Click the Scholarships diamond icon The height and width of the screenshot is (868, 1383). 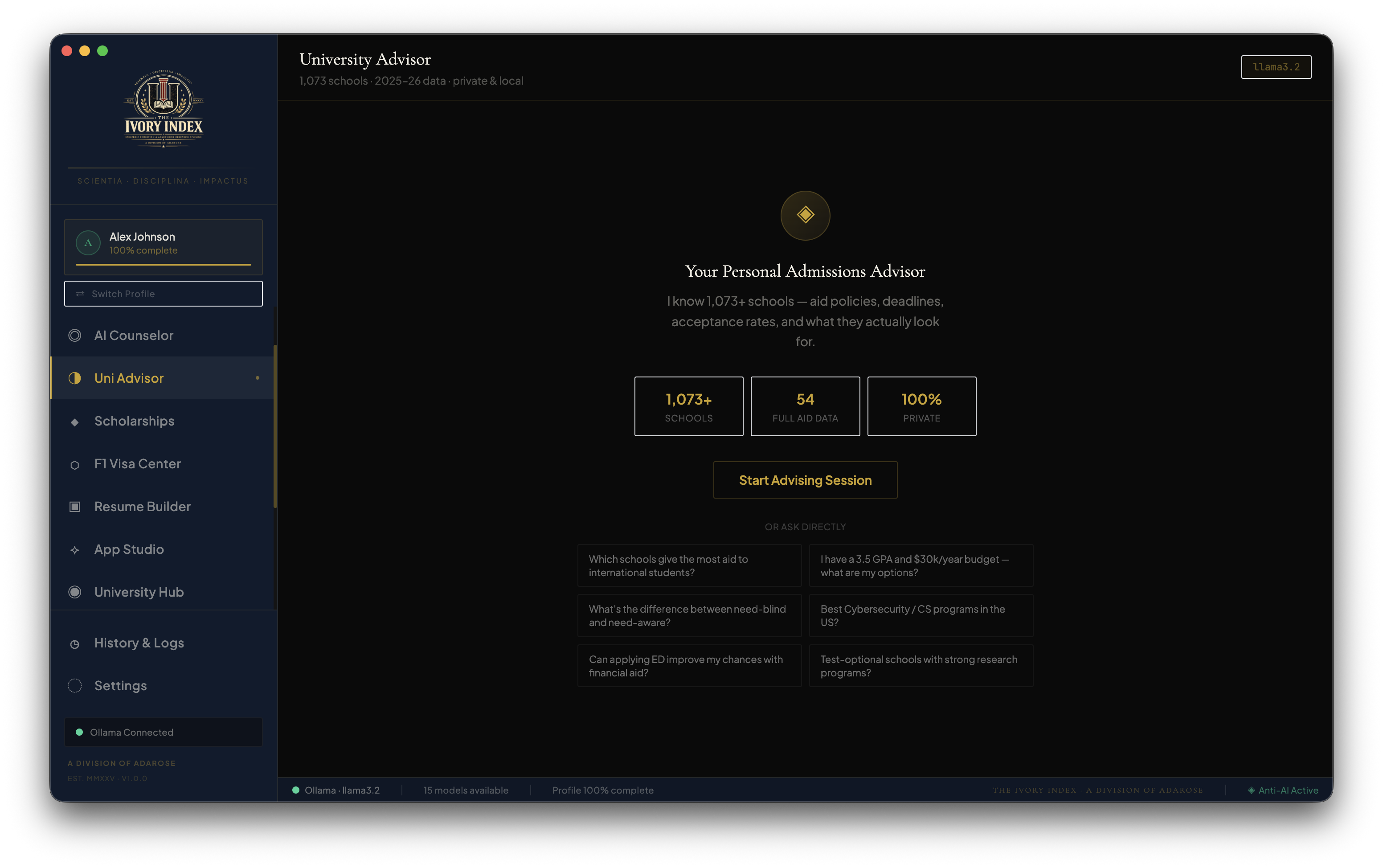click(74, 422)
